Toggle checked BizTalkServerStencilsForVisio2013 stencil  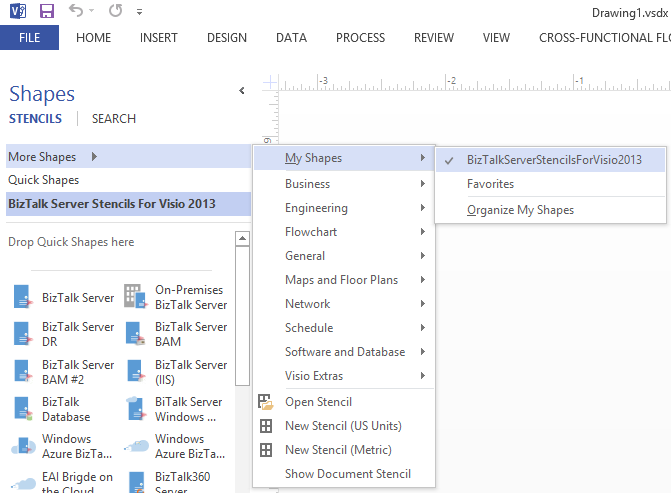tap(553, 159)
